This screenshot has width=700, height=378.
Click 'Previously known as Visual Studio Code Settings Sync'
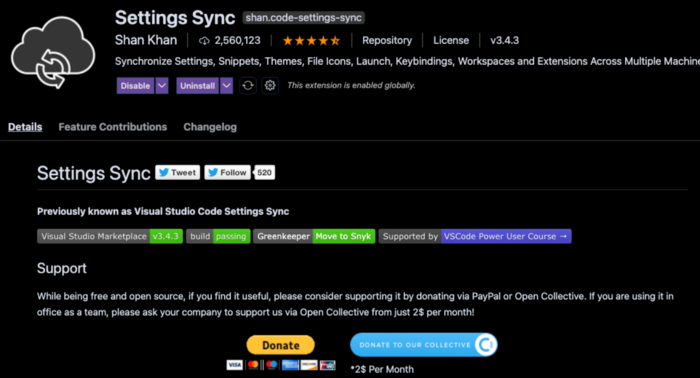(163, 212)
